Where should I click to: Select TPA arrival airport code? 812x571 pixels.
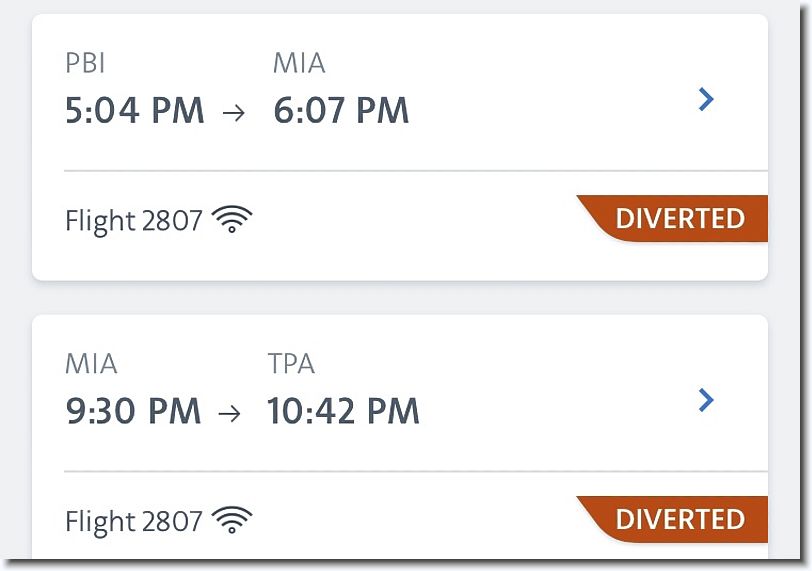click(x=291, y=363)
